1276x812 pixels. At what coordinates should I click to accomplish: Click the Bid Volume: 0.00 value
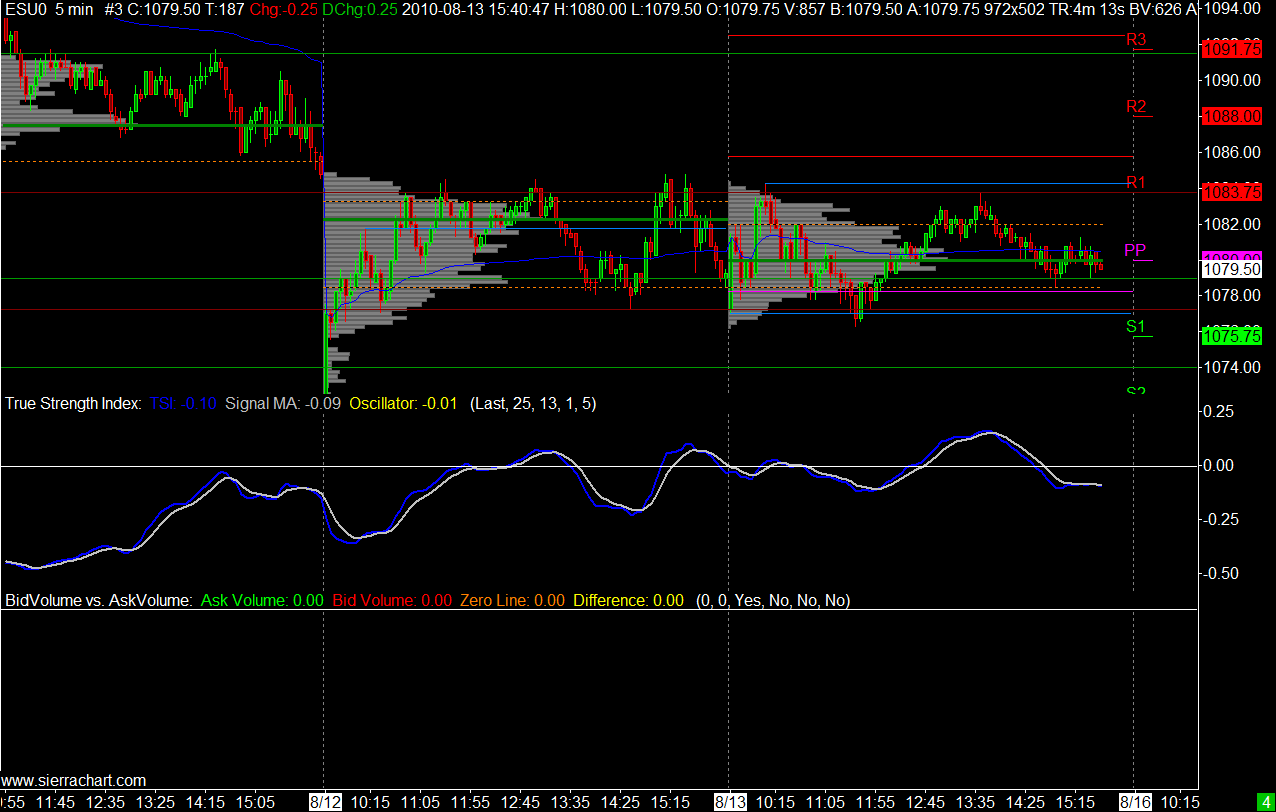tap(392, 601)
